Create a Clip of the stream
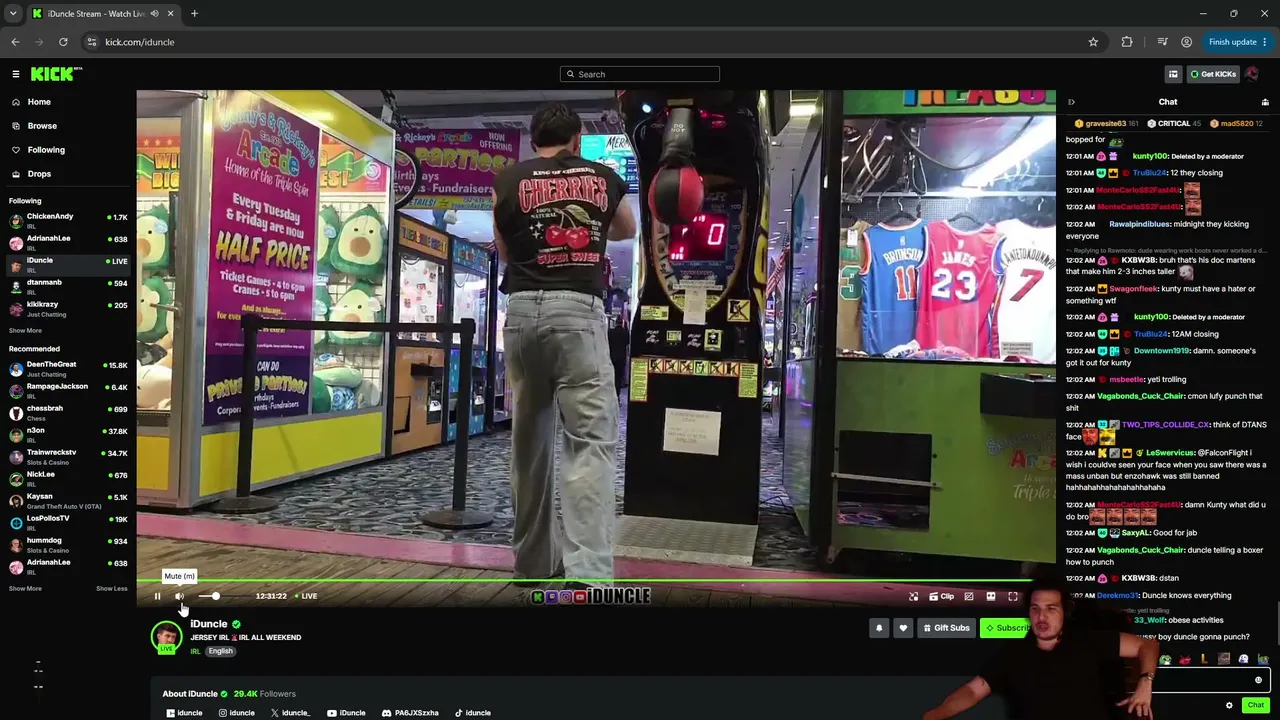Image resolution: width=1280 pixels, height=720 pixels. click(x=941, y=596)
